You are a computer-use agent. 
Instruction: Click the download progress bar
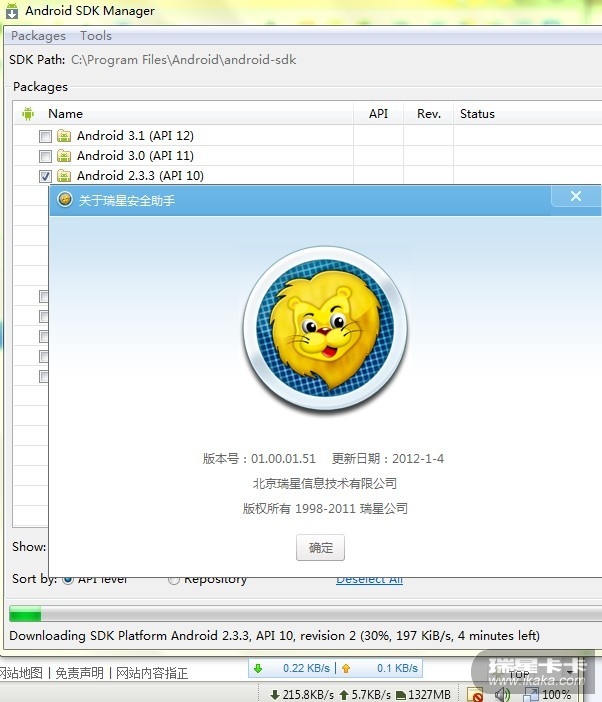[305, 613]
